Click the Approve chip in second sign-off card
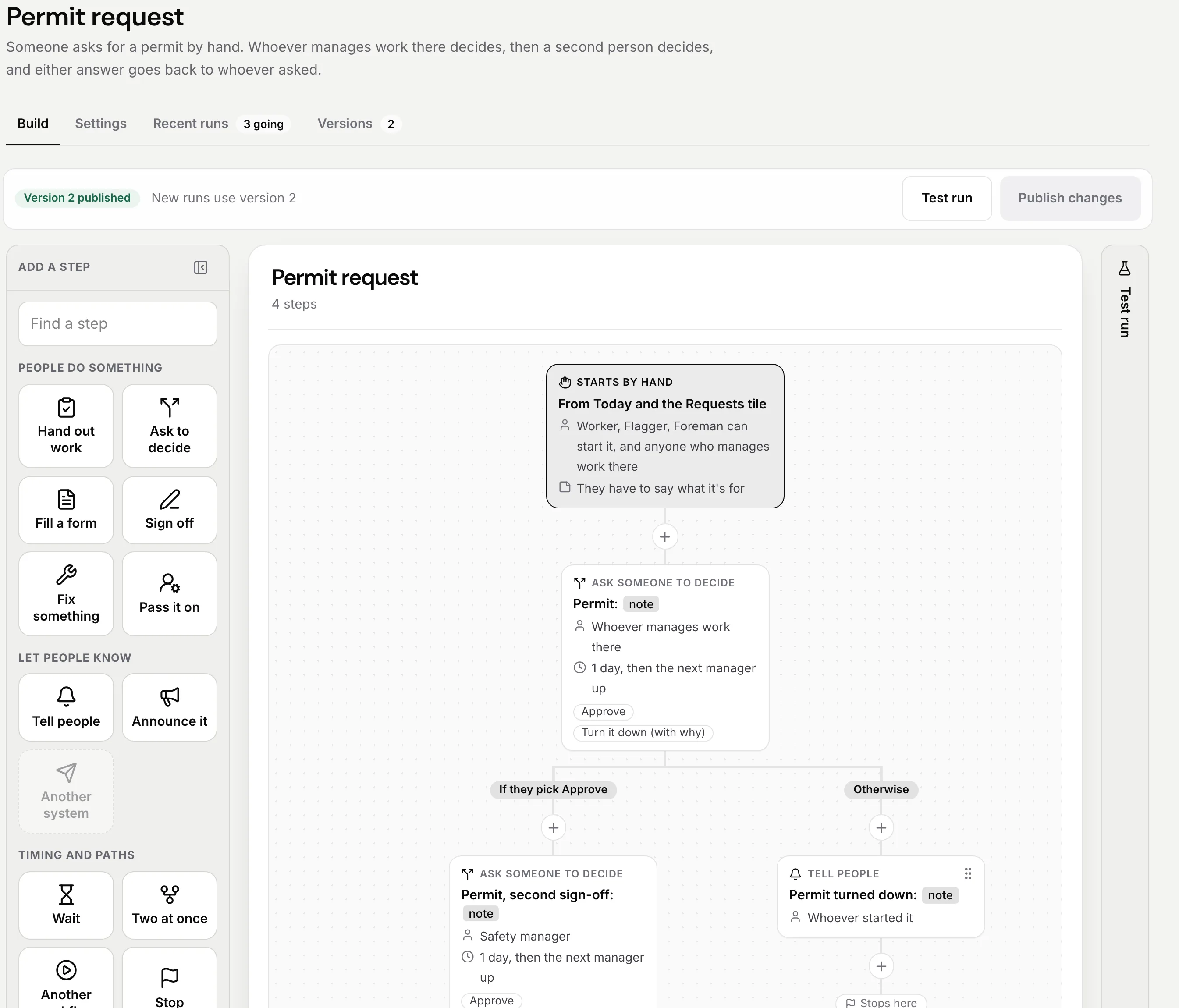The height and width of the screenshot is (1008, 1179). click(492, 1001)
